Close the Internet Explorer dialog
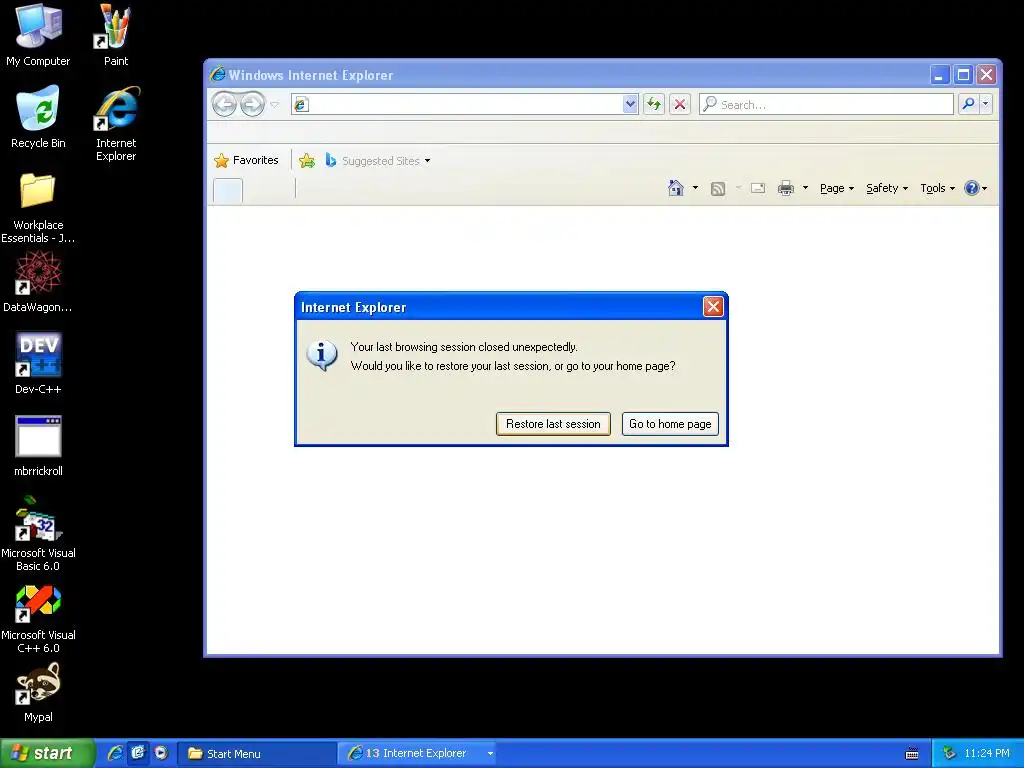The height and width of the screenshot is (768, 1024). click(x=712, y=306)
